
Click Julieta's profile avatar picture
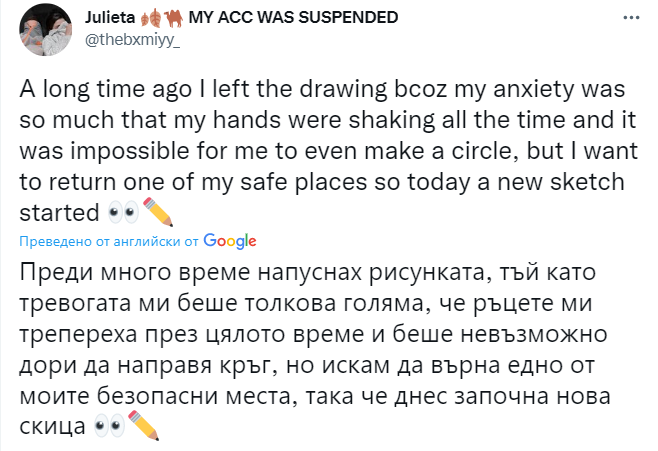45,29
